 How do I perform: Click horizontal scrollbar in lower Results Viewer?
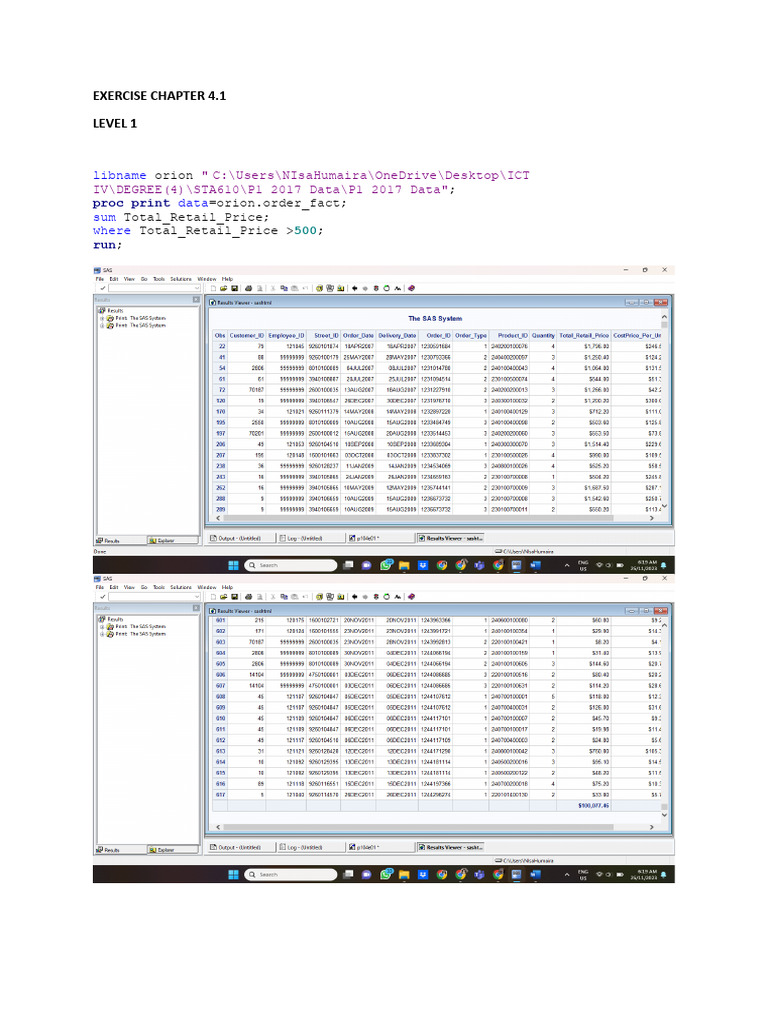click(418, 827)
